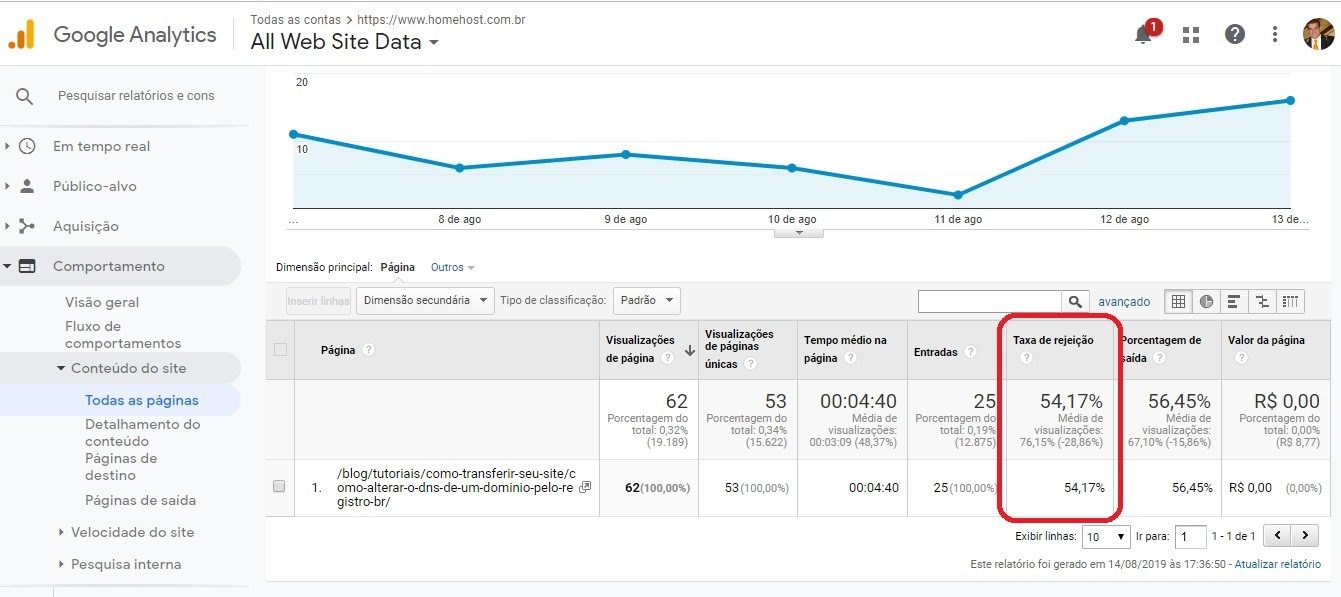Open the notifications bell
Screen dimensions: 1341x597
(x=1144, y=34)
